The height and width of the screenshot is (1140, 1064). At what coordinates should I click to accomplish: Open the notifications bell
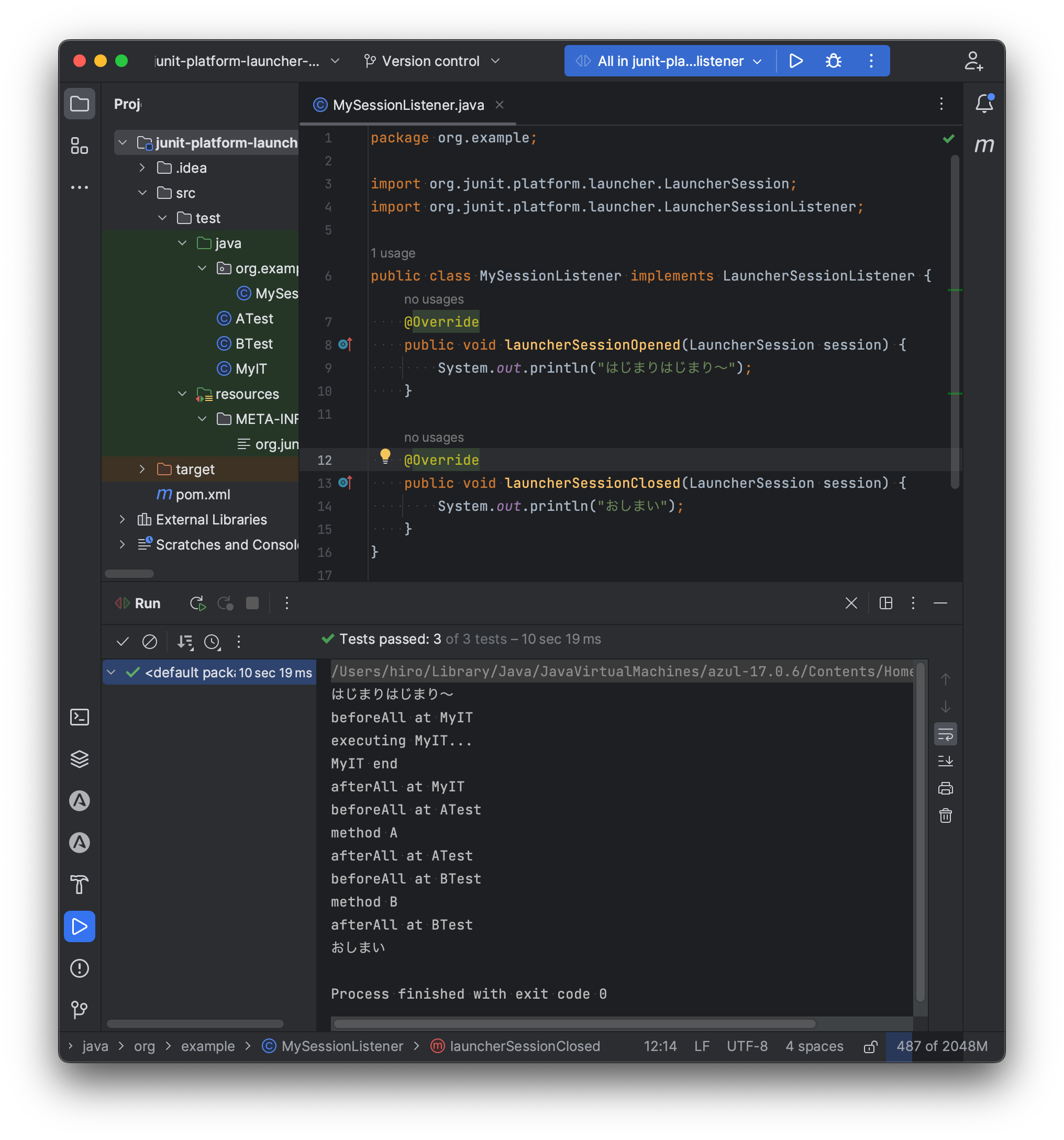pos(984,104)
